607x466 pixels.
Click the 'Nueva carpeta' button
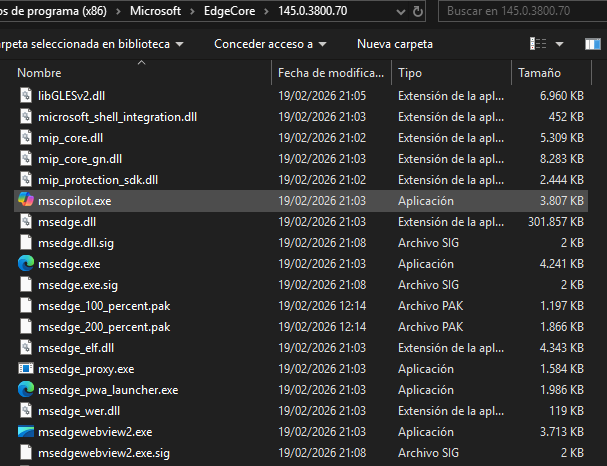point(395,45)
